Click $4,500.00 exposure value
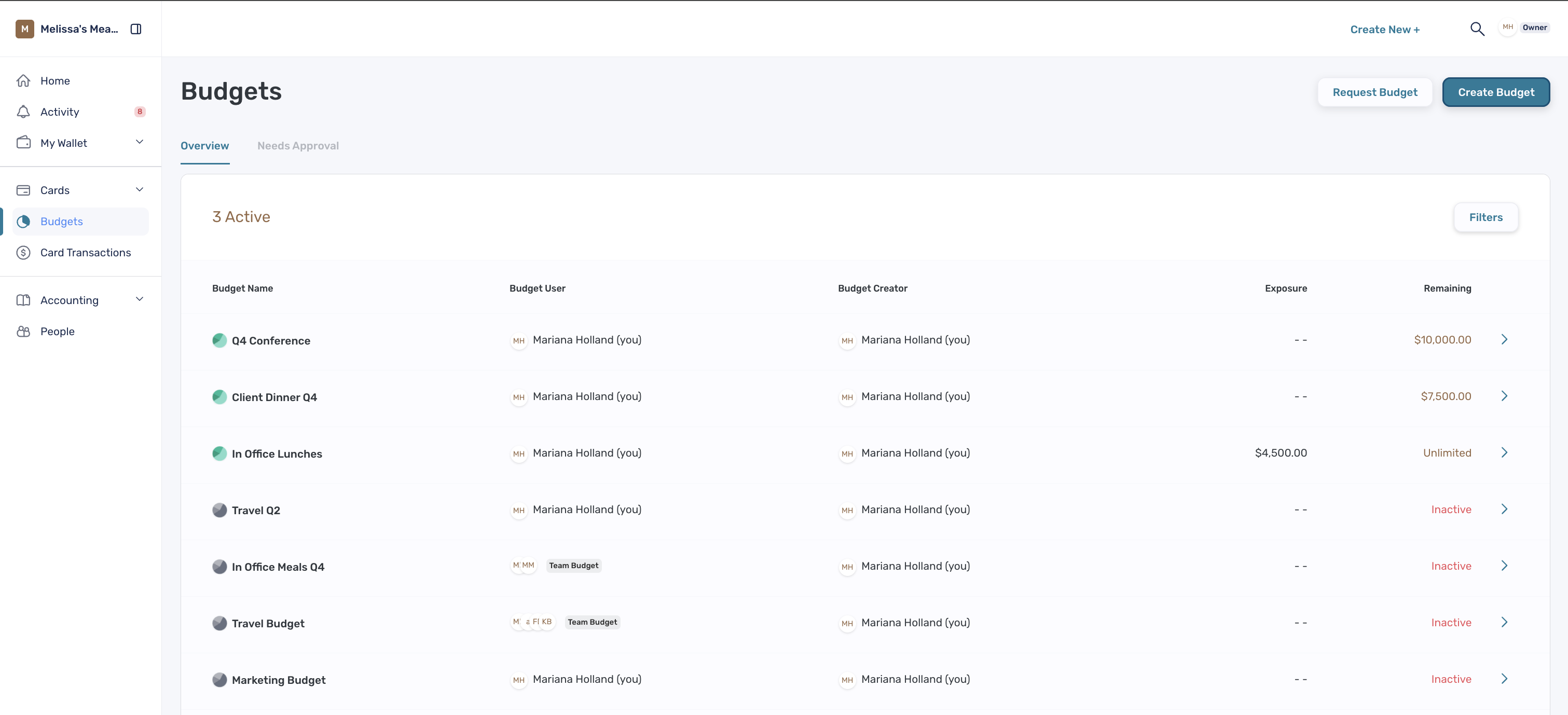The image size is (1568, 715). pos(1281,453)
